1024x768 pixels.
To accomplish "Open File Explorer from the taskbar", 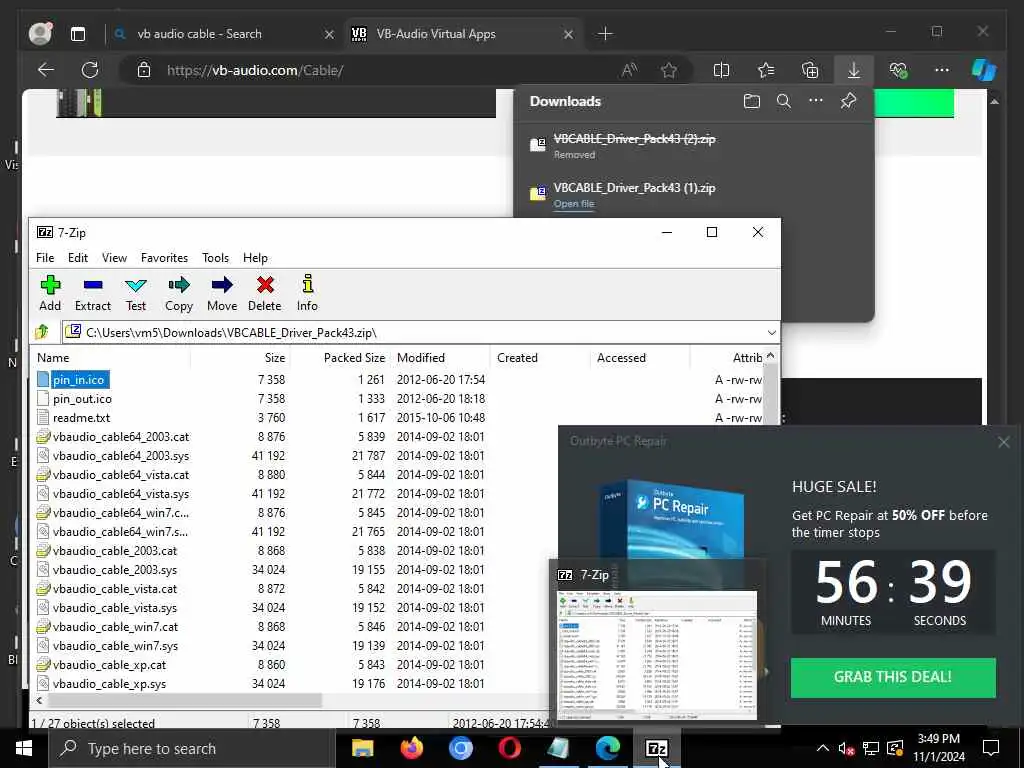I will coord(362,748).
